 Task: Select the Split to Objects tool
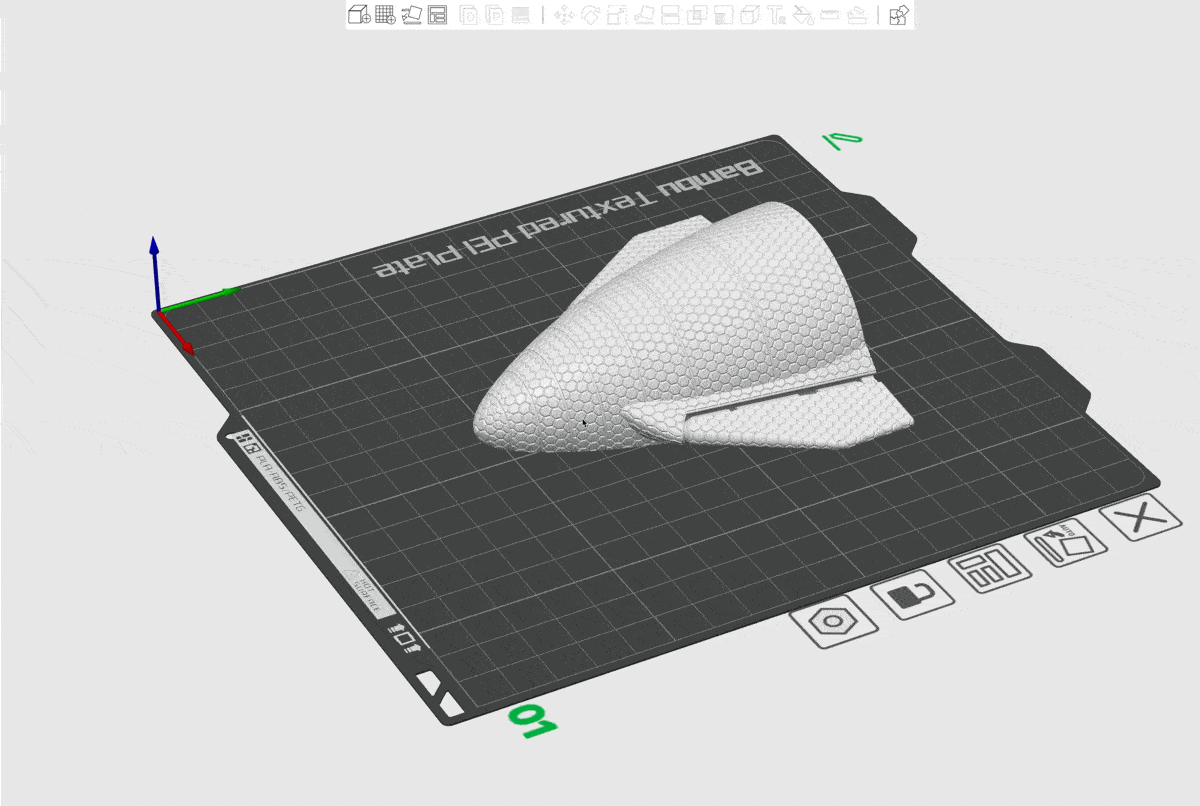(468, 15)
